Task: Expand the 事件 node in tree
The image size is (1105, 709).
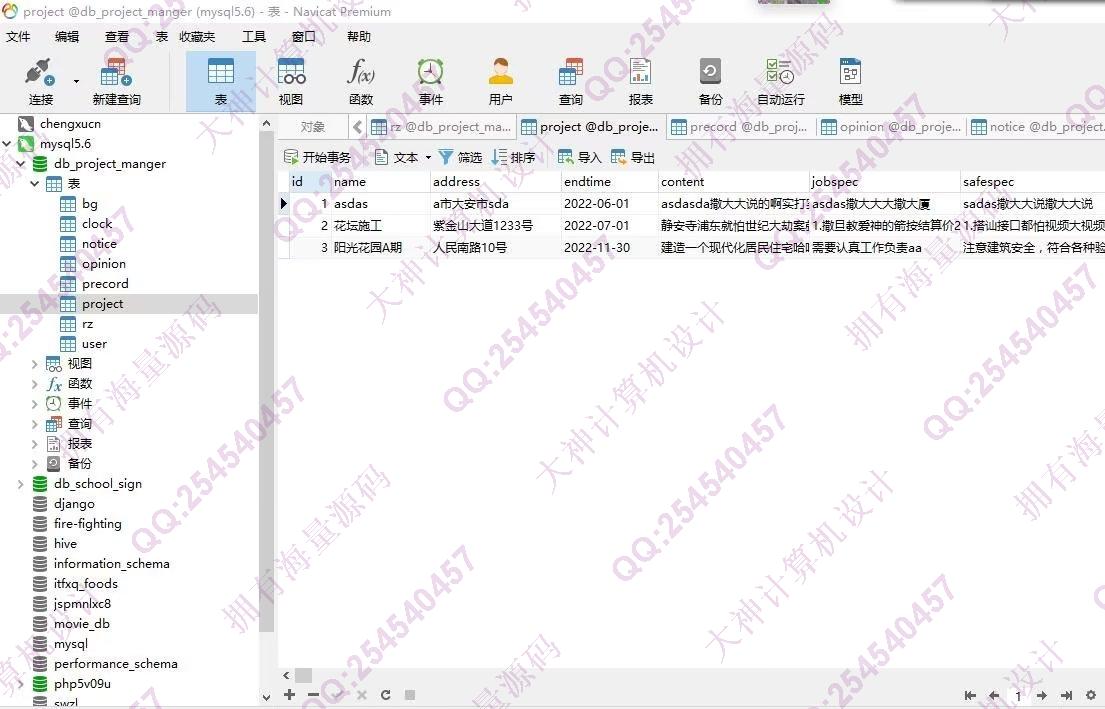Action: coord(35,404)
